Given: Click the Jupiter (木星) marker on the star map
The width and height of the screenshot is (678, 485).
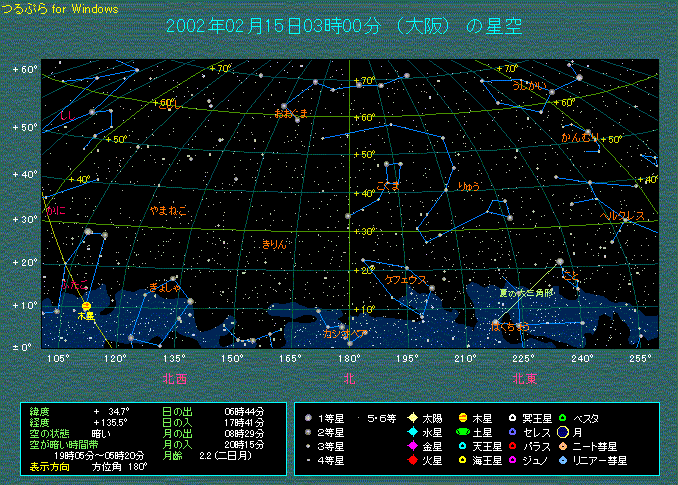Looking at the screenshot, I should click(86, 306).
